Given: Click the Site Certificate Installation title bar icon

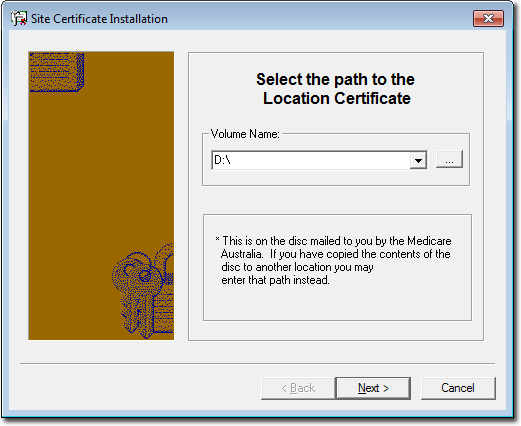Looking at the screenshot, I should 19,18.
